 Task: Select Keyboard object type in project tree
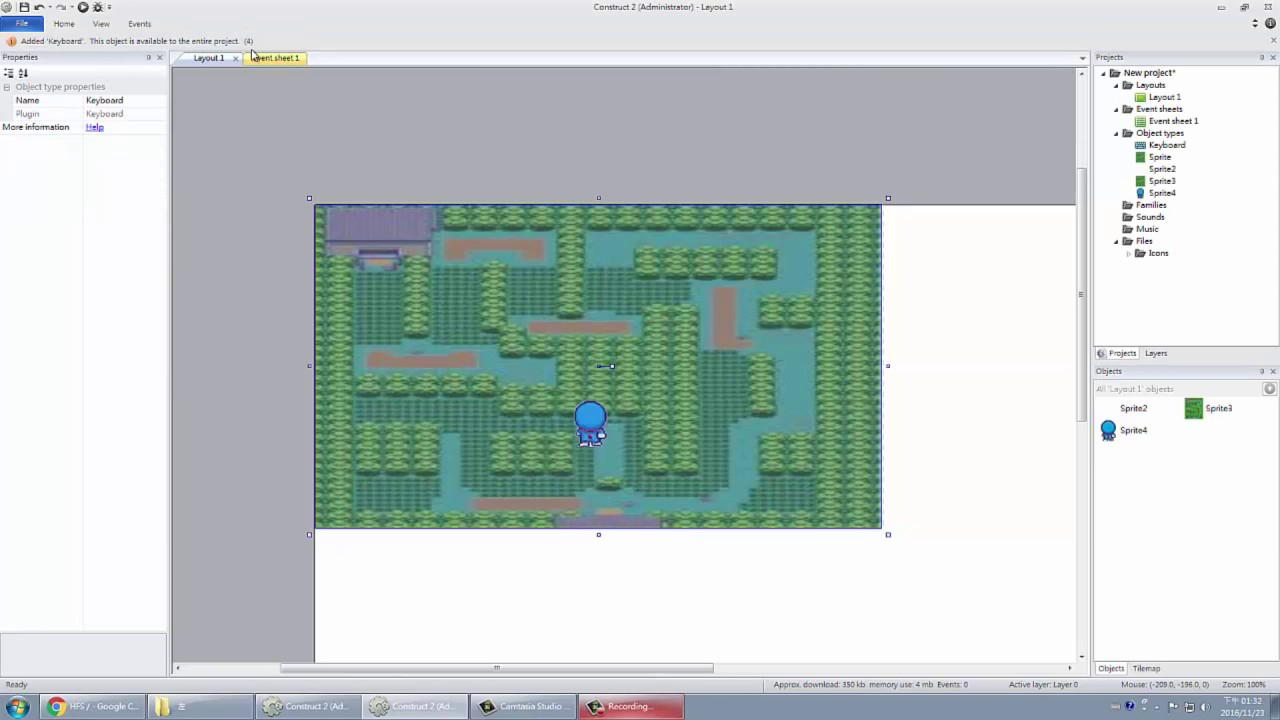(1166, 145)
